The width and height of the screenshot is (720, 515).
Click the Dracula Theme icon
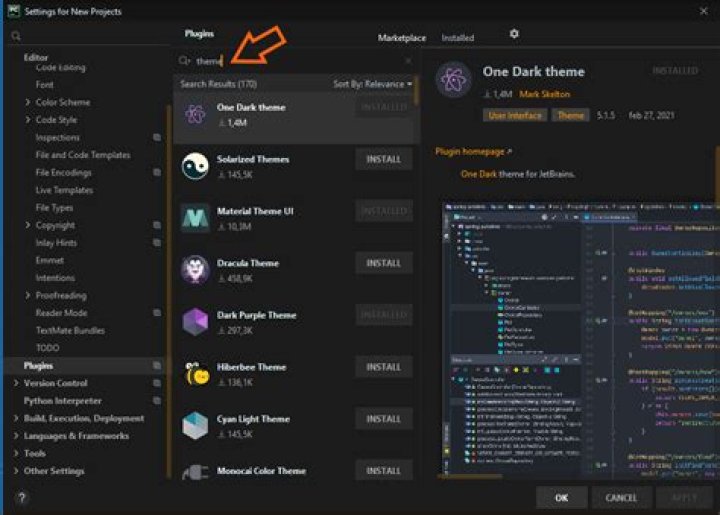[195, 270]
